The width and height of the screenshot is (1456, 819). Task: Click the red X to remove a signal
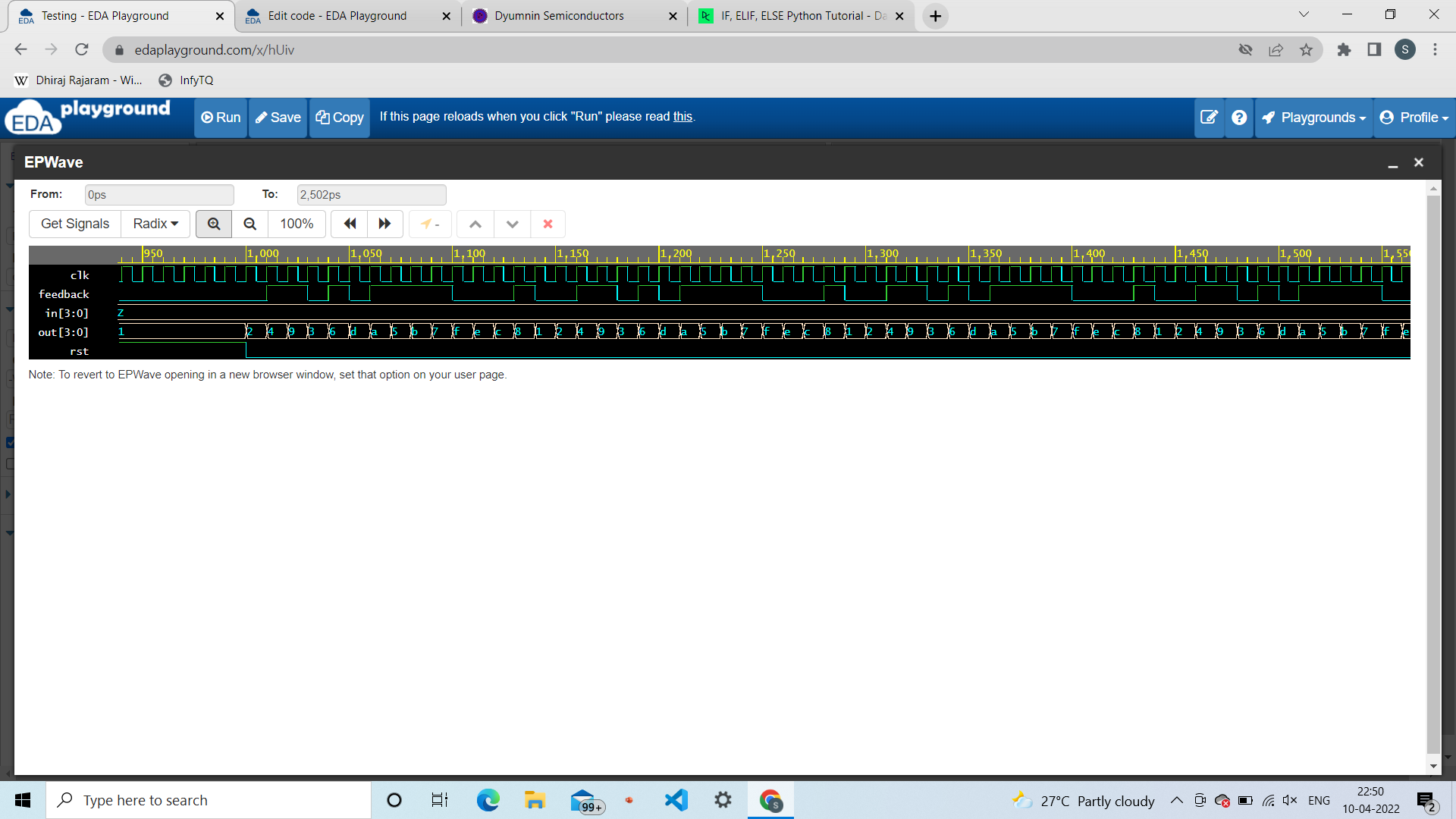click(548, 224)
